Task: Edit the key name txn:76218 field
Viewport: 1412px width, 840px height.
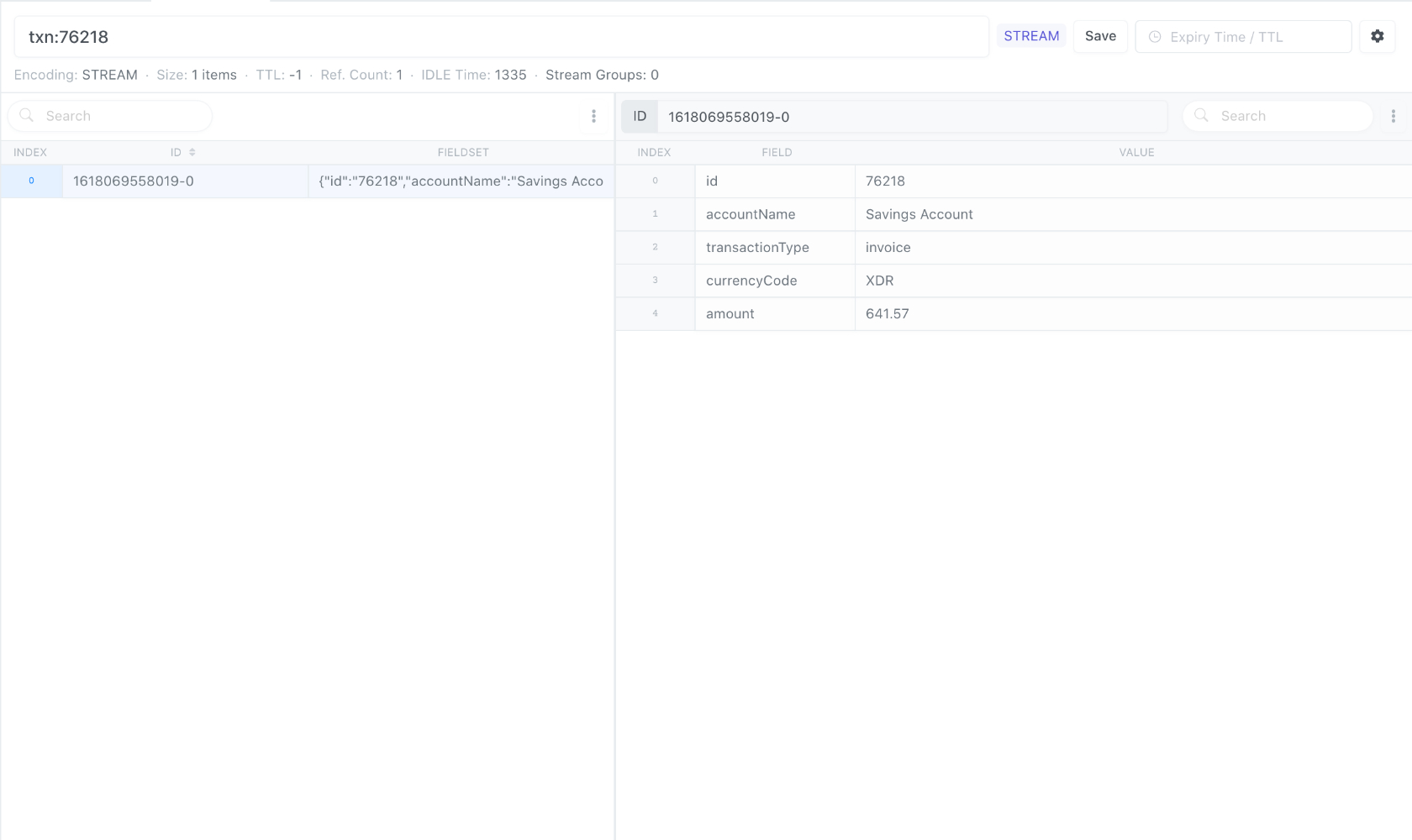Action: pyautogui.click(x=500, y=37)
